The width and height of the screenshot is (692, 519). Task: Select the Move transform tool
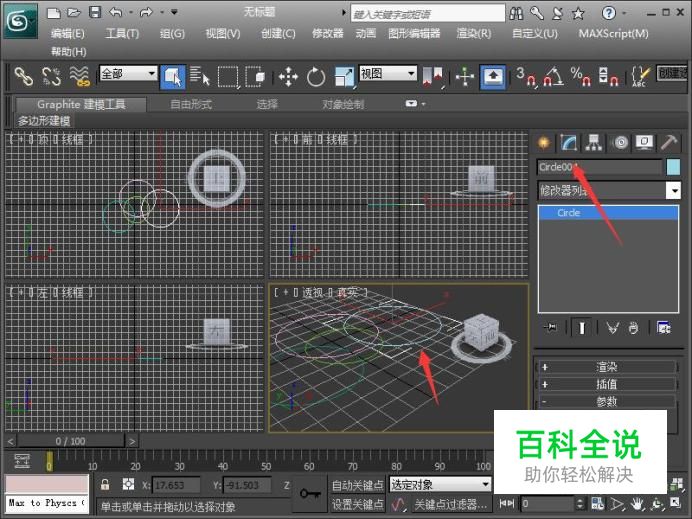point(288,77)
